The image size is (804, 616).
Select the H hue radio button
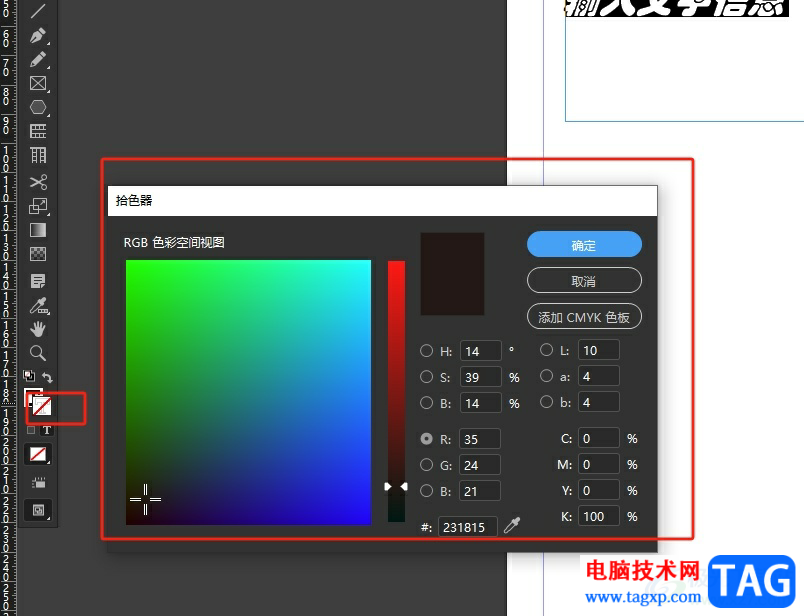point(426,350)
